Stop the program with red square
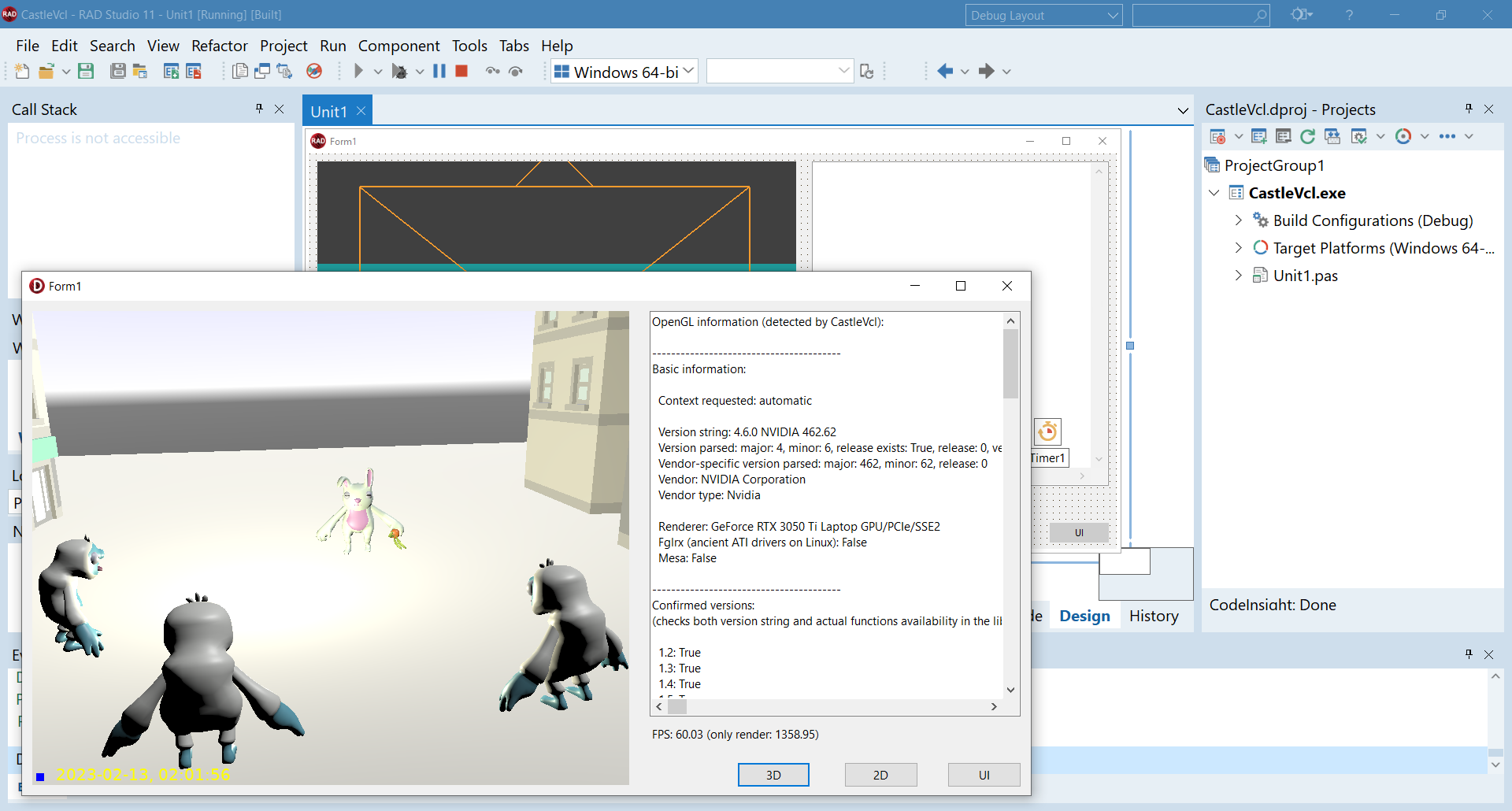Viewport: 1512px width, 811px height. (x=462, y=72)
